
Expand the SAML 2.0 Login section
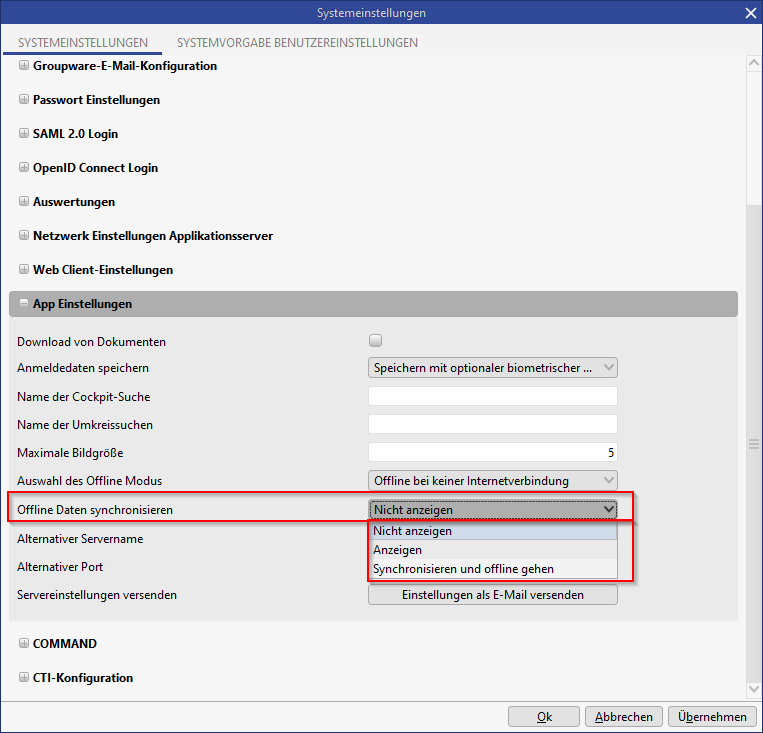[24, 134]
